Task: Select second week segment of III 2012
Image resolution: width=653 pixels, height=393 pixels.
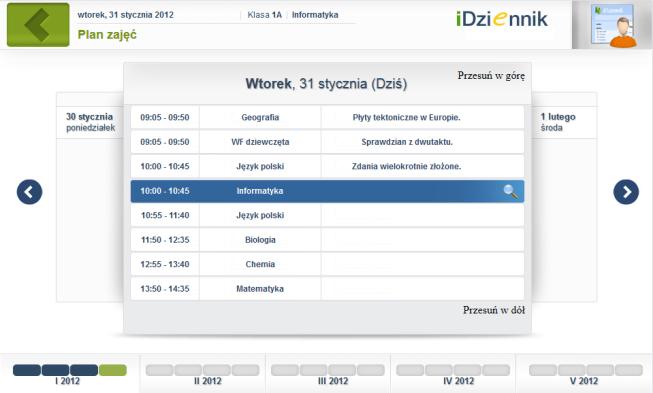Action: click(x=314, y=370)
